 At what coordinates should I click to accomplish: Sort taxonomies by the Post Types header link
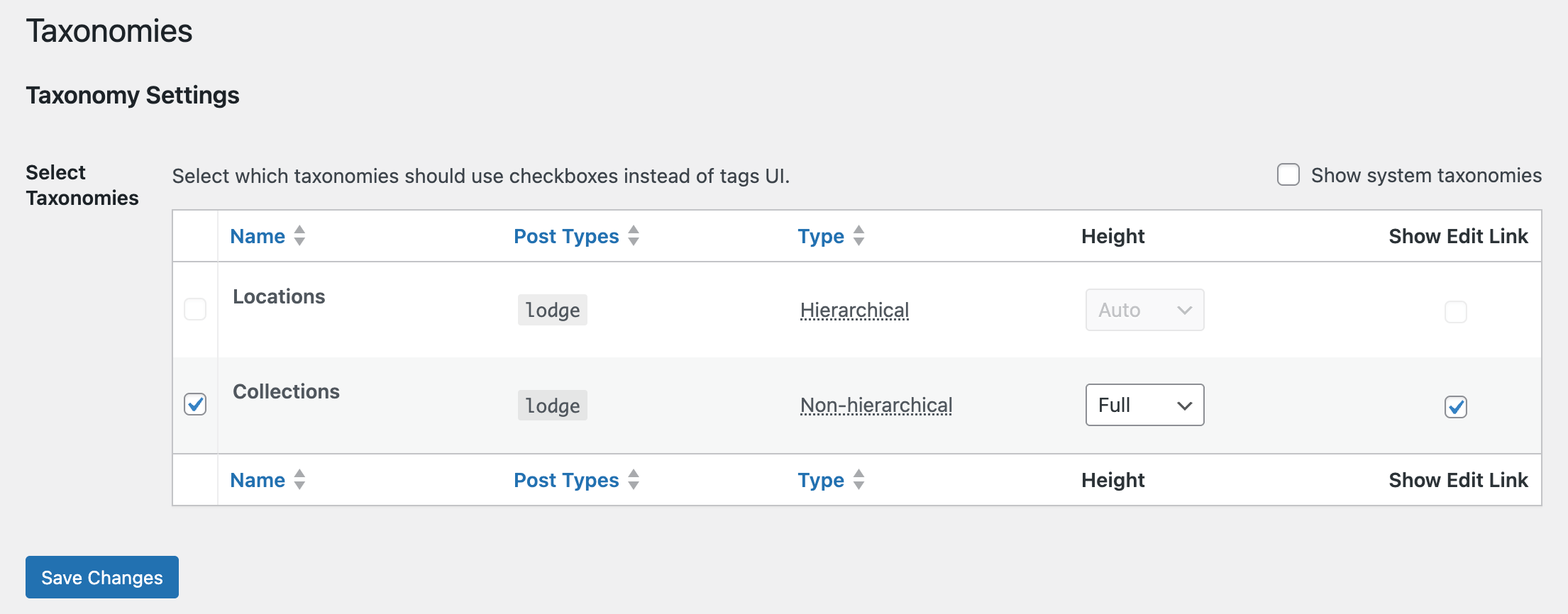(565, 235)
